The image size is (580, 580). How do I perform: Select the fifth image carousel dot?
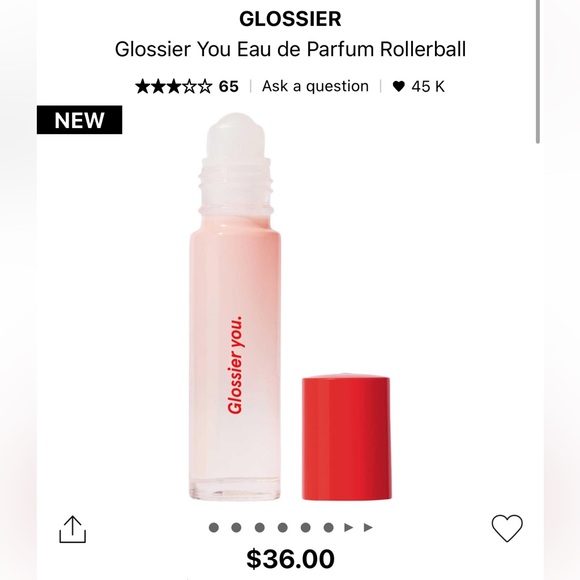[306, 527]
